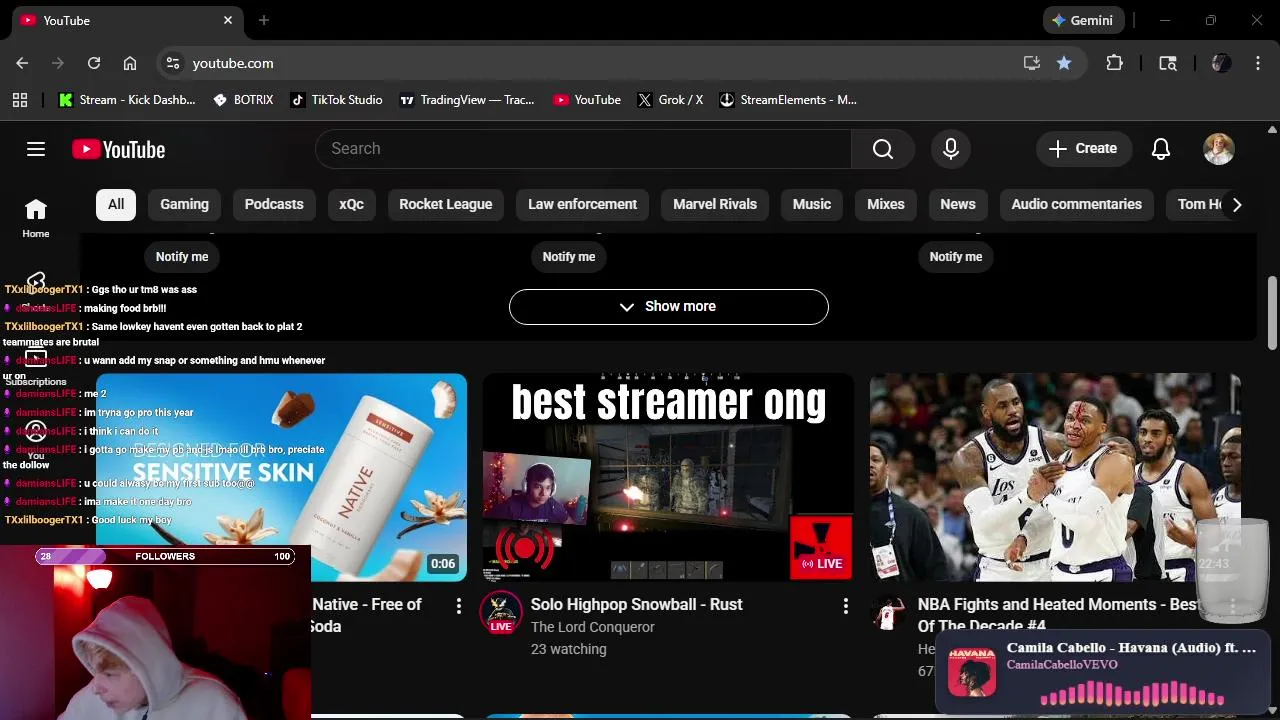Reload the current page
The height and width of the screenshot is (720, 1280).
coord(94,63)
